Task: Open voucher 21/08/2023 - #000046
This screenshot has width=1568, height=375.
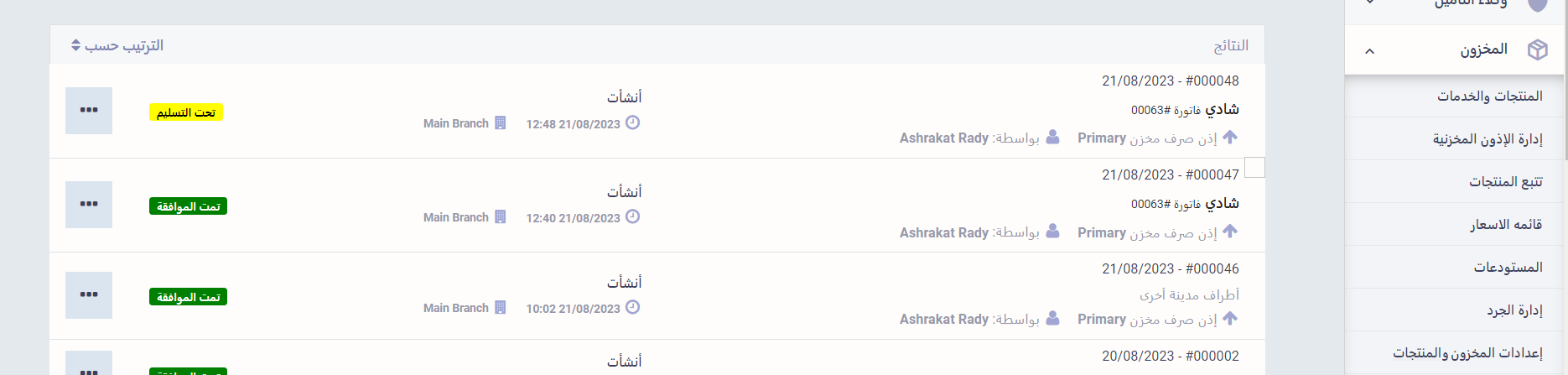Action: [1170, 268]
